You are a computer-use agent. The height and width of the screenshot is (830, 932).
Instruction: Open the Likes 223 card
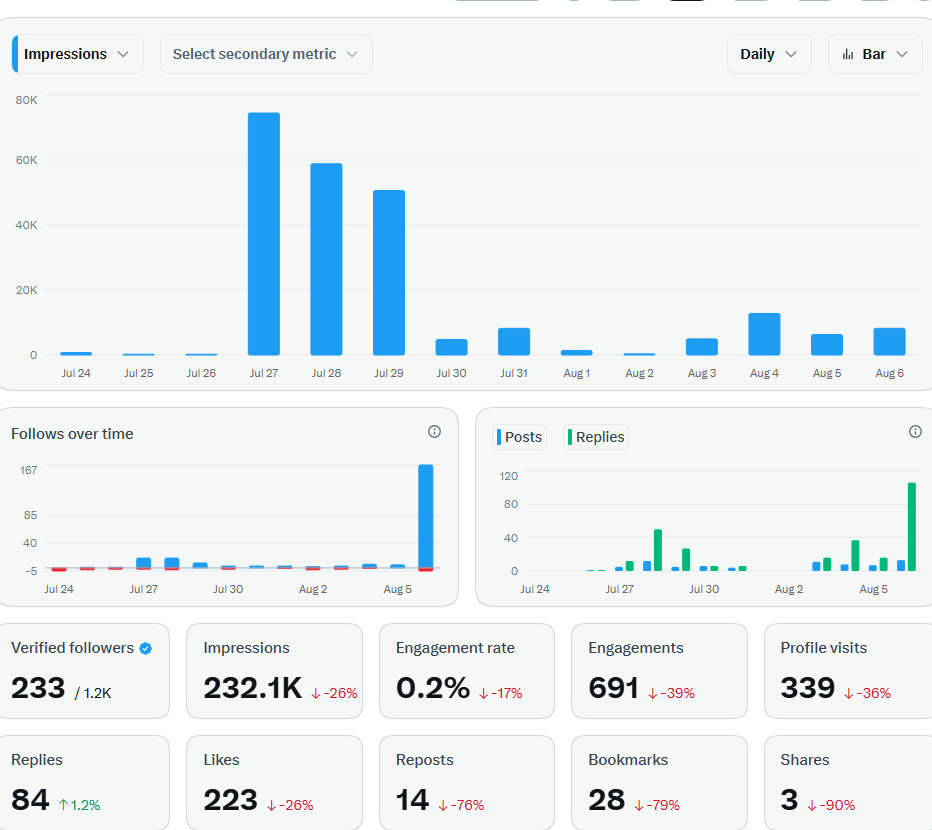coord(275,782)
